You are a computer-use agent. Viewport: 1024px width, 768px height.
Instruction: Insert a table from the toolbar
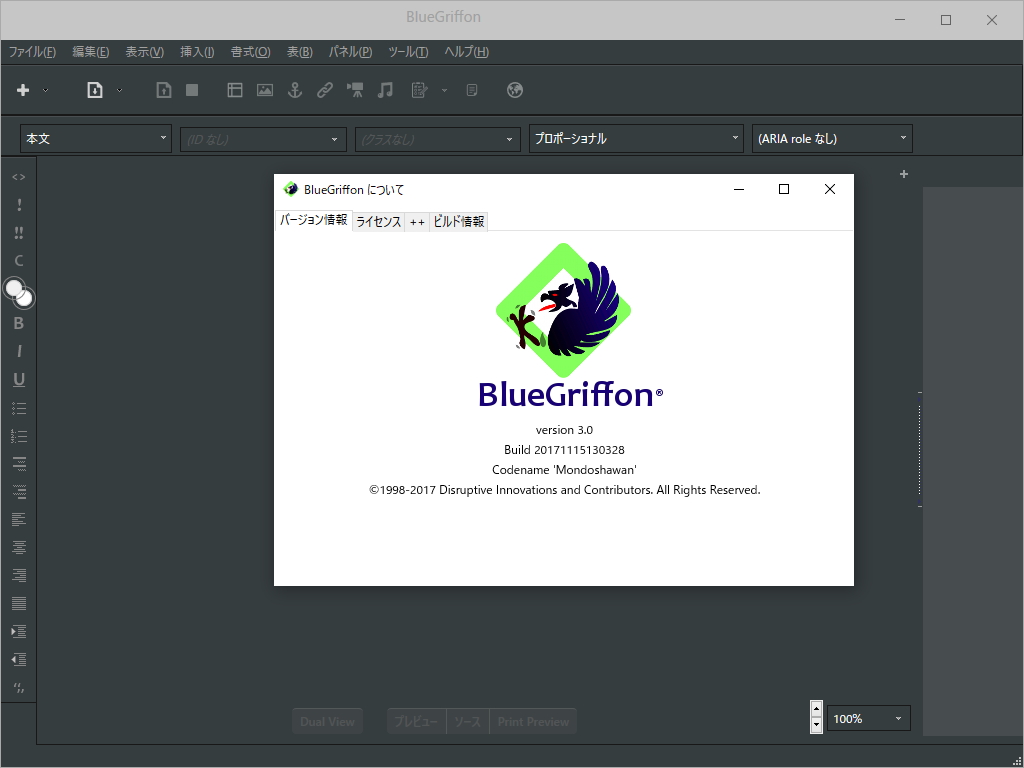point(235,90)
